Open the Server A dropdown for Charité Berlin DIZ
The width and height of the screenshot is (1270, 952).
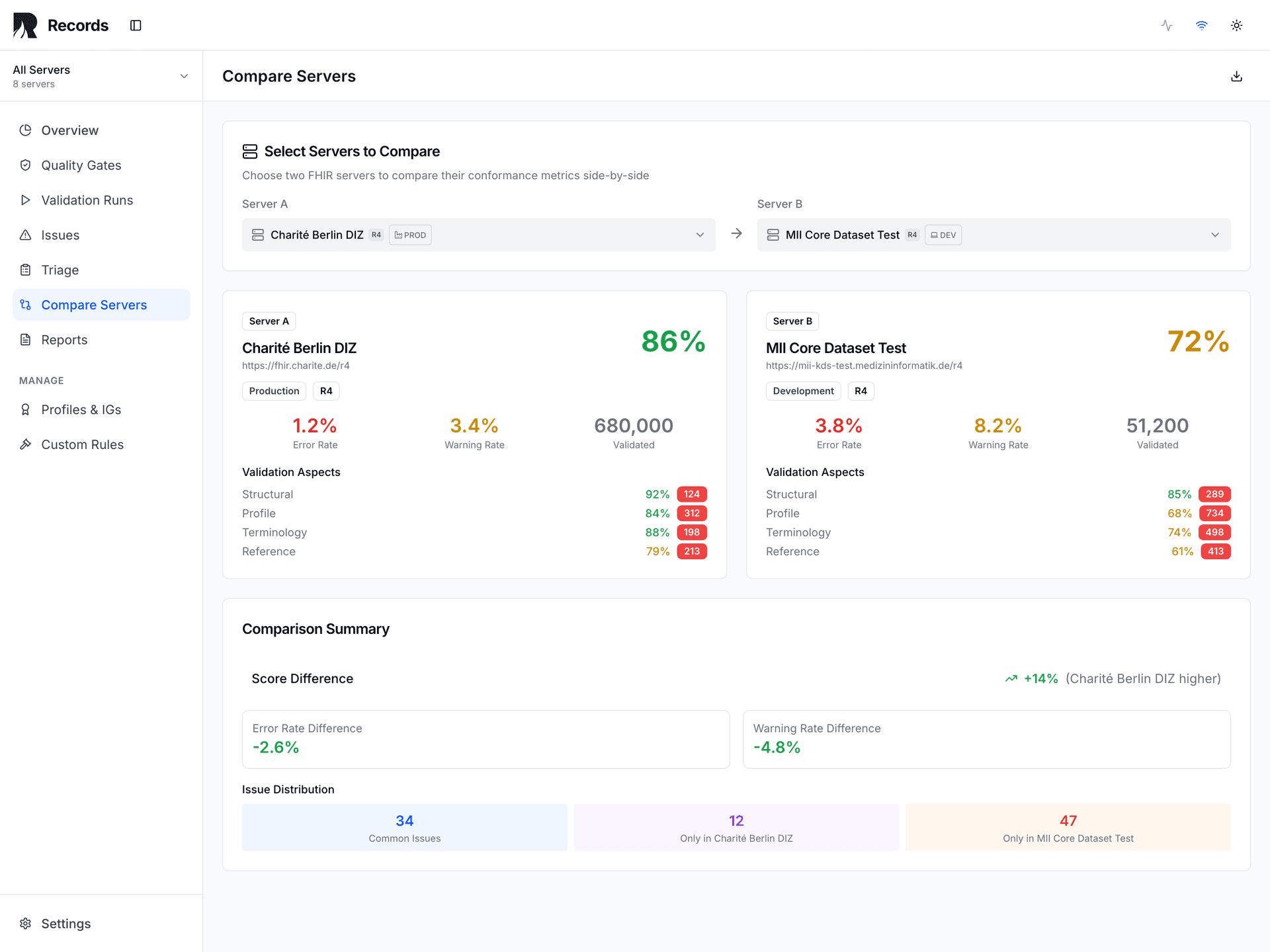coord(700,235)
